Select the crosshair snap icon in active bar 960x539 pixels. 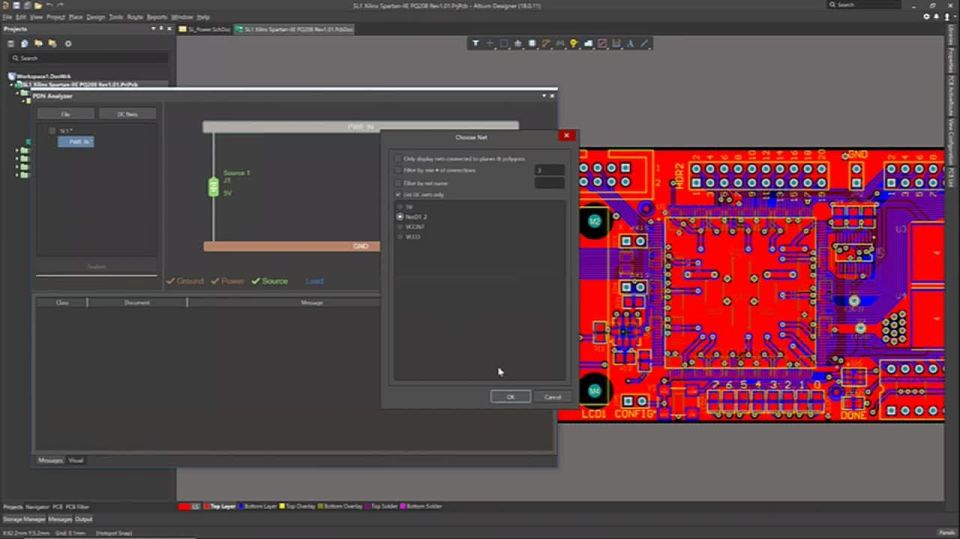pos(490,43)
